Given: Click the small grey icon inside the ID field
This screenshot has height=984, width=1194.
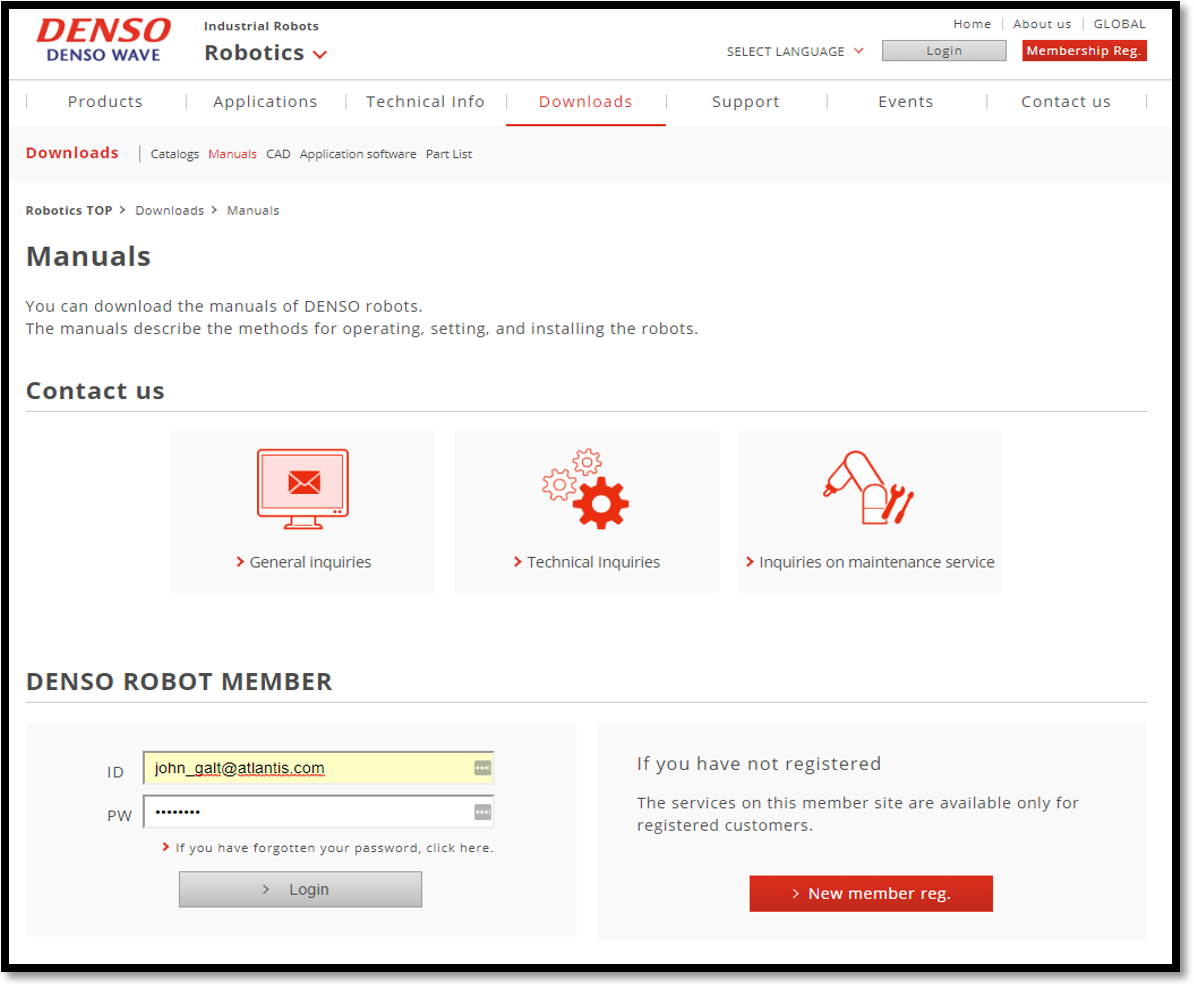Looking at the screenshot, I should [483, 767].
